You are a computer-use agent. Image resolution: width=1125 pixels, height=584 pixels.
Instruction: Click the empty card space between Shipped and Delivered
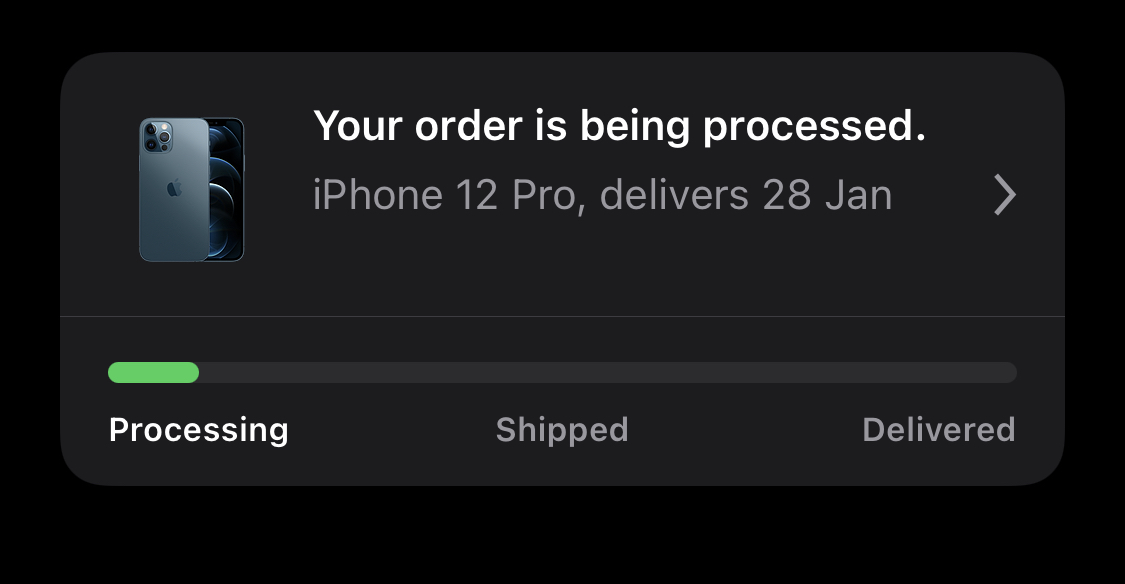(x=745, y=430)
